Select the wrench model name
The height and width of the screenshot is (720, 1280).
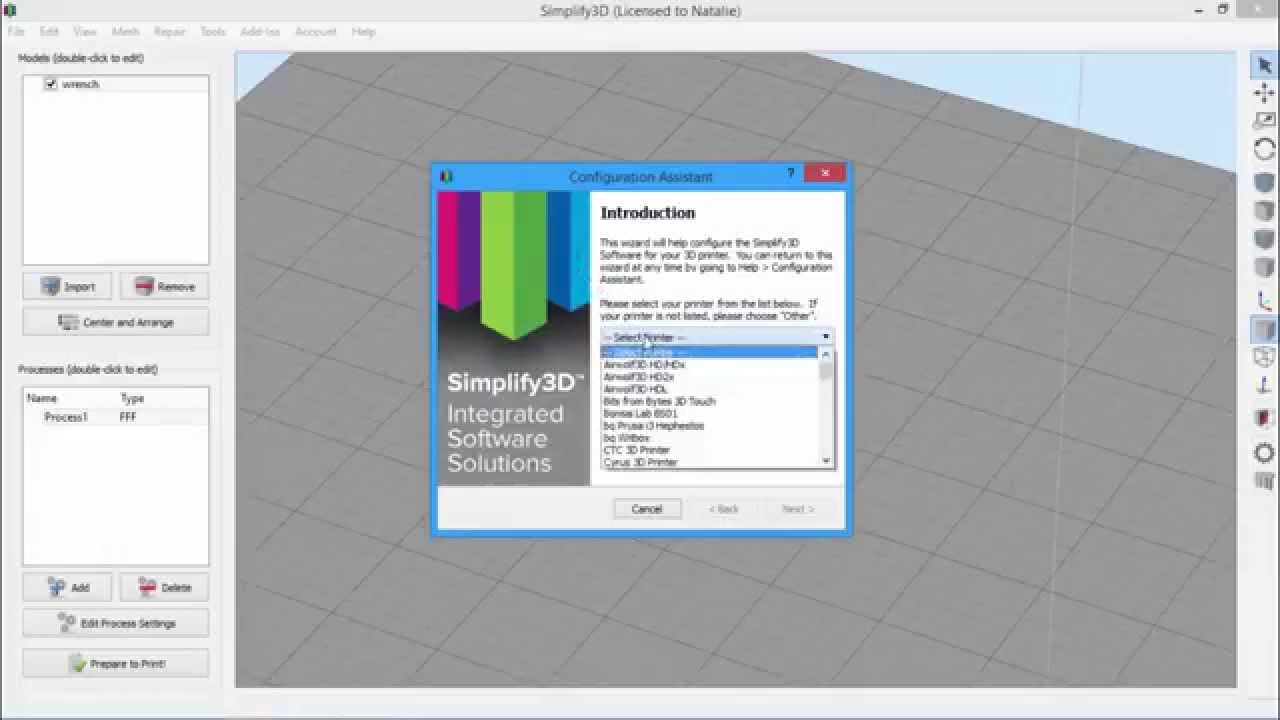(x=80, y=85)
